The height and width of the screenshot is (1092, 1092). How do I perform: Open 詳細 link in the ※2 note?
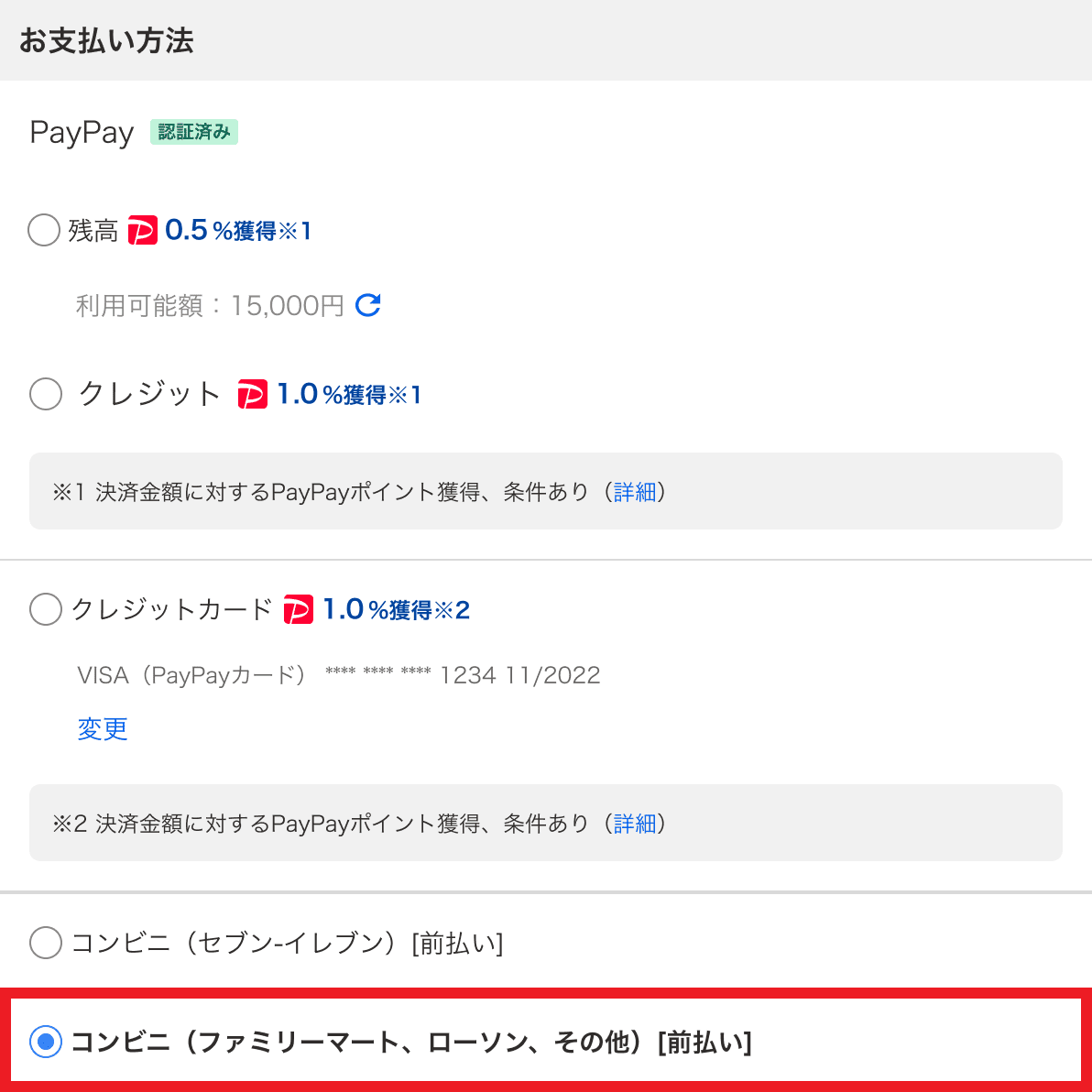pos(636,823)
